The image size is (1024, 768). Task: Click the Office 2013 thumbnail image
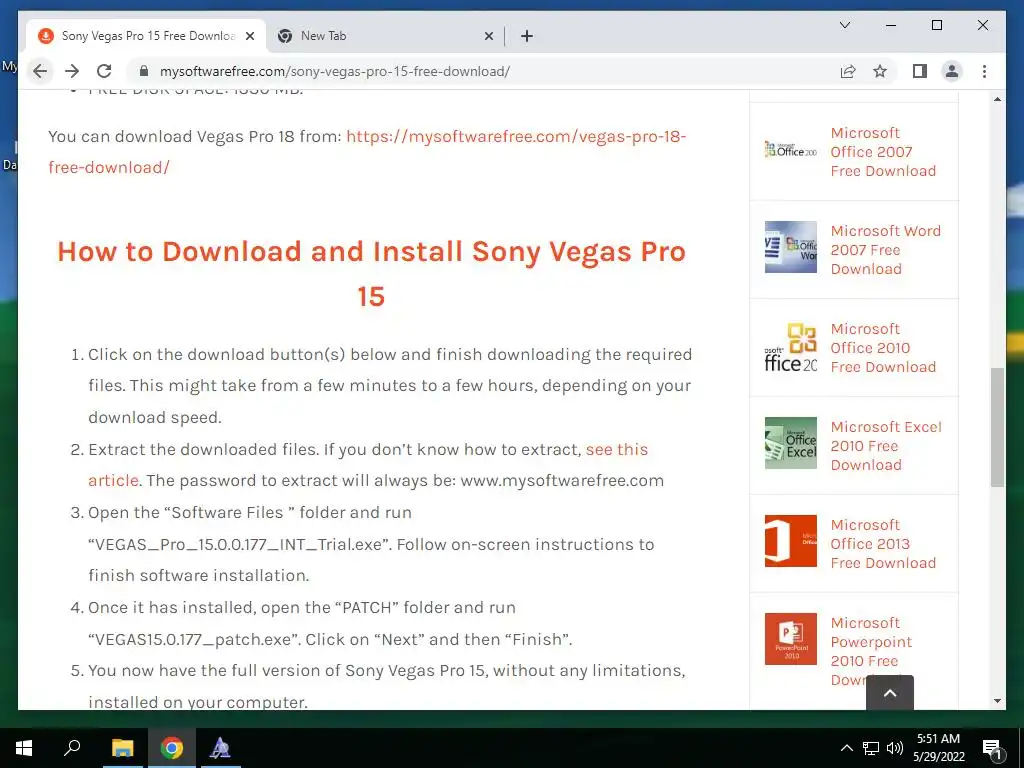pos(791,541)
